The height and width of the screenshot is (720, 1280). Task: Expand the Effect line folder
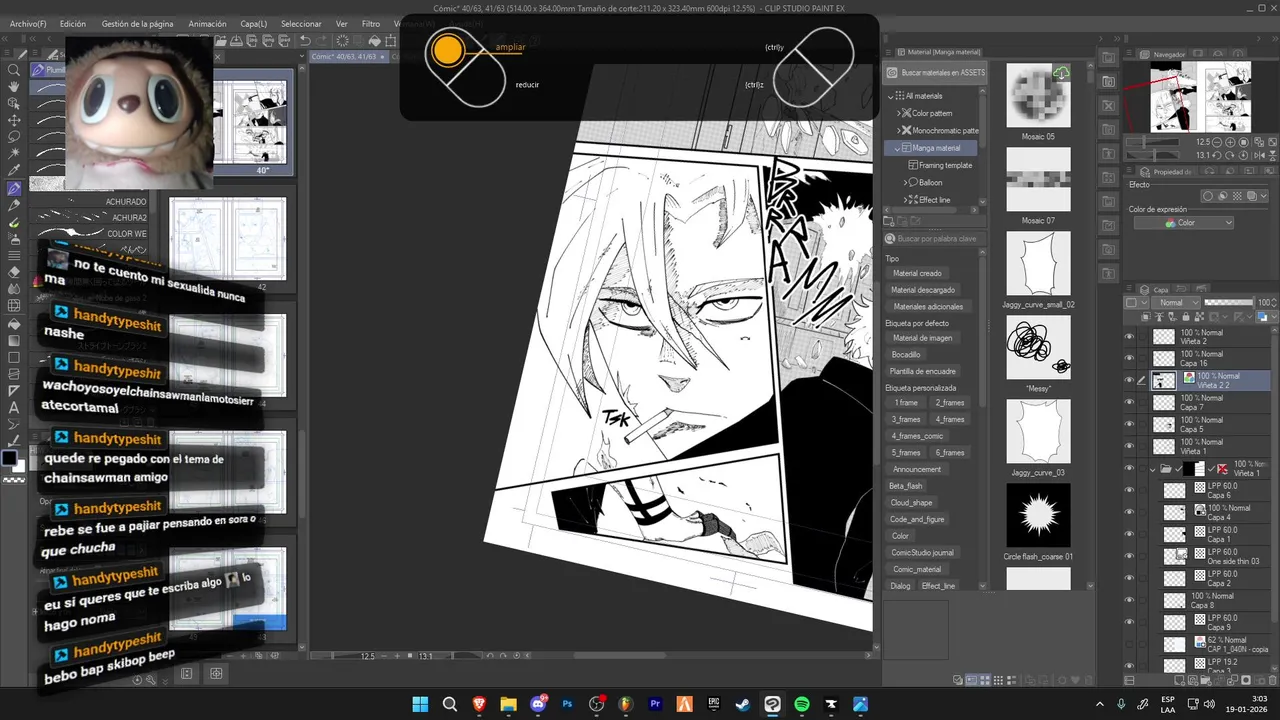pos(906,200)
